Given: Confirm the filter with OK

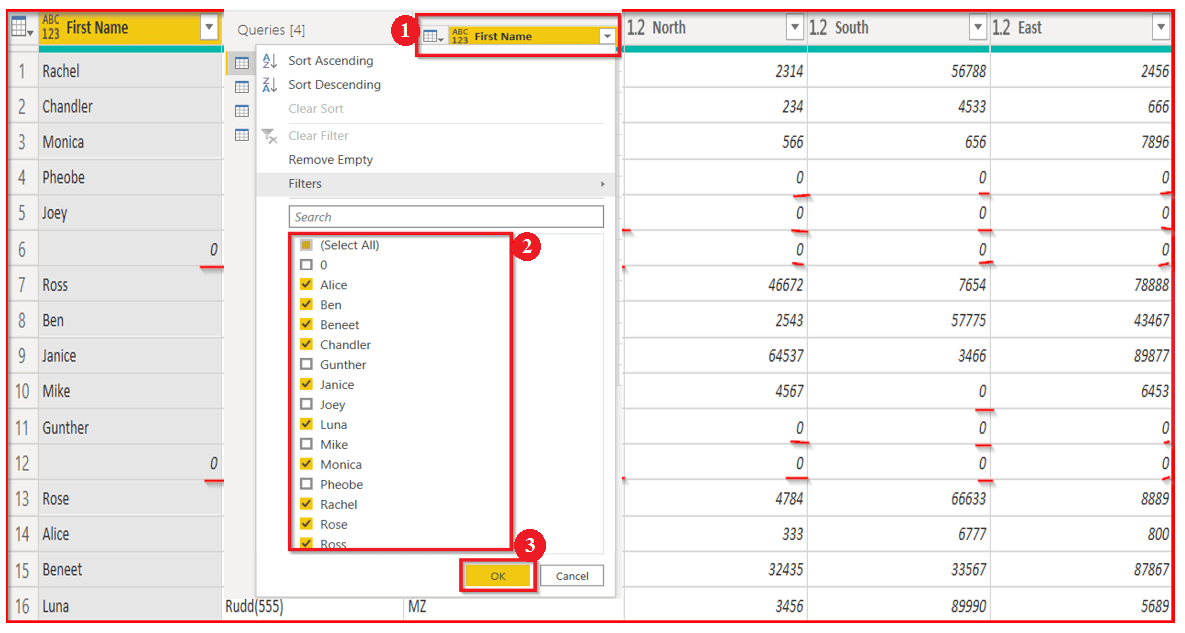Looking at the screenshot, I should 497,575.
